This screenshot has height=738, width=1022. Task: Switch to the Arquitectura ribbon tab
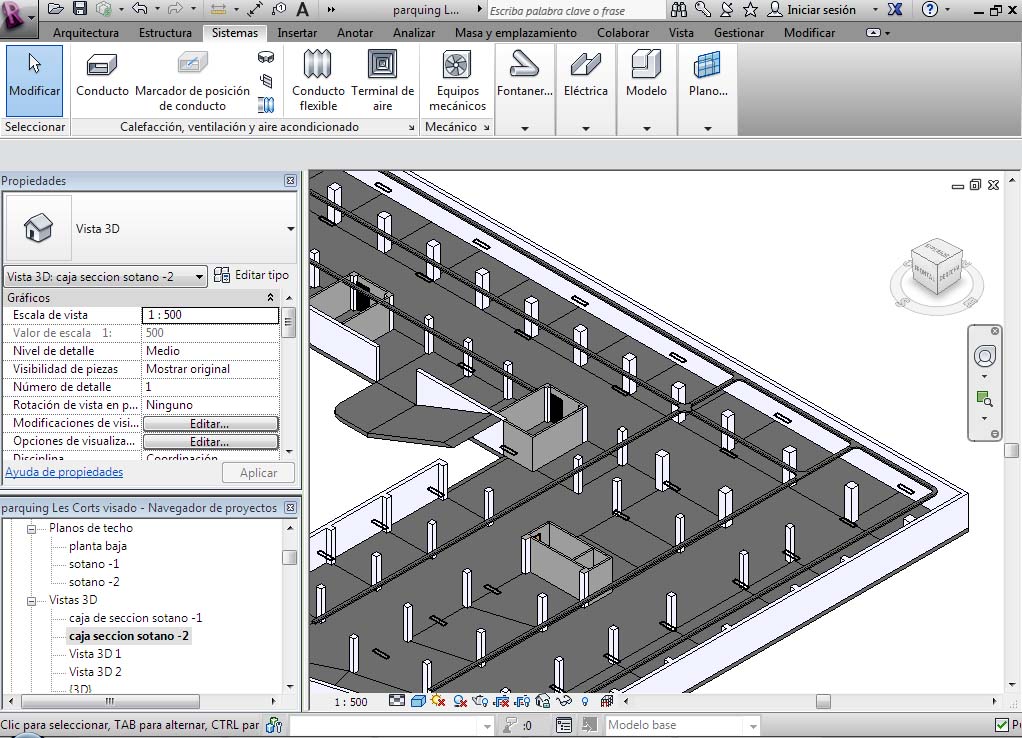click(85, 33)
